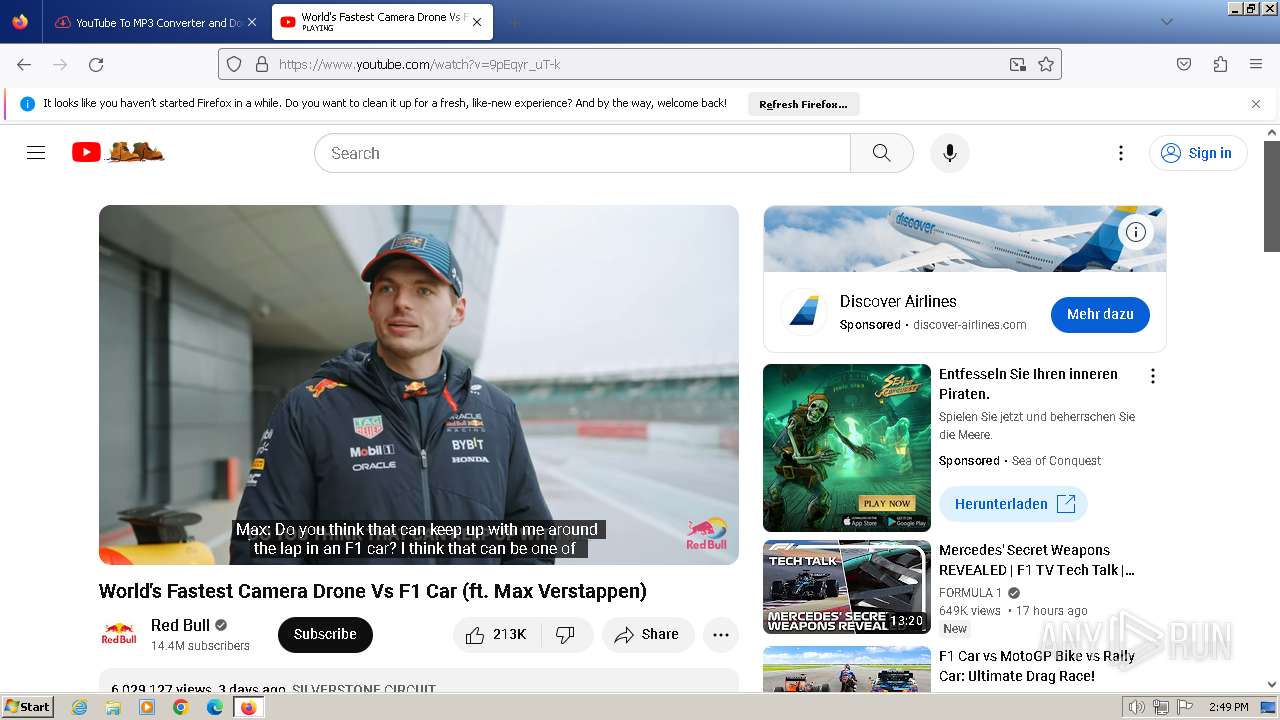Sign in to YouTube
The image size is (1280, 720).
(x=1197, y=153)
